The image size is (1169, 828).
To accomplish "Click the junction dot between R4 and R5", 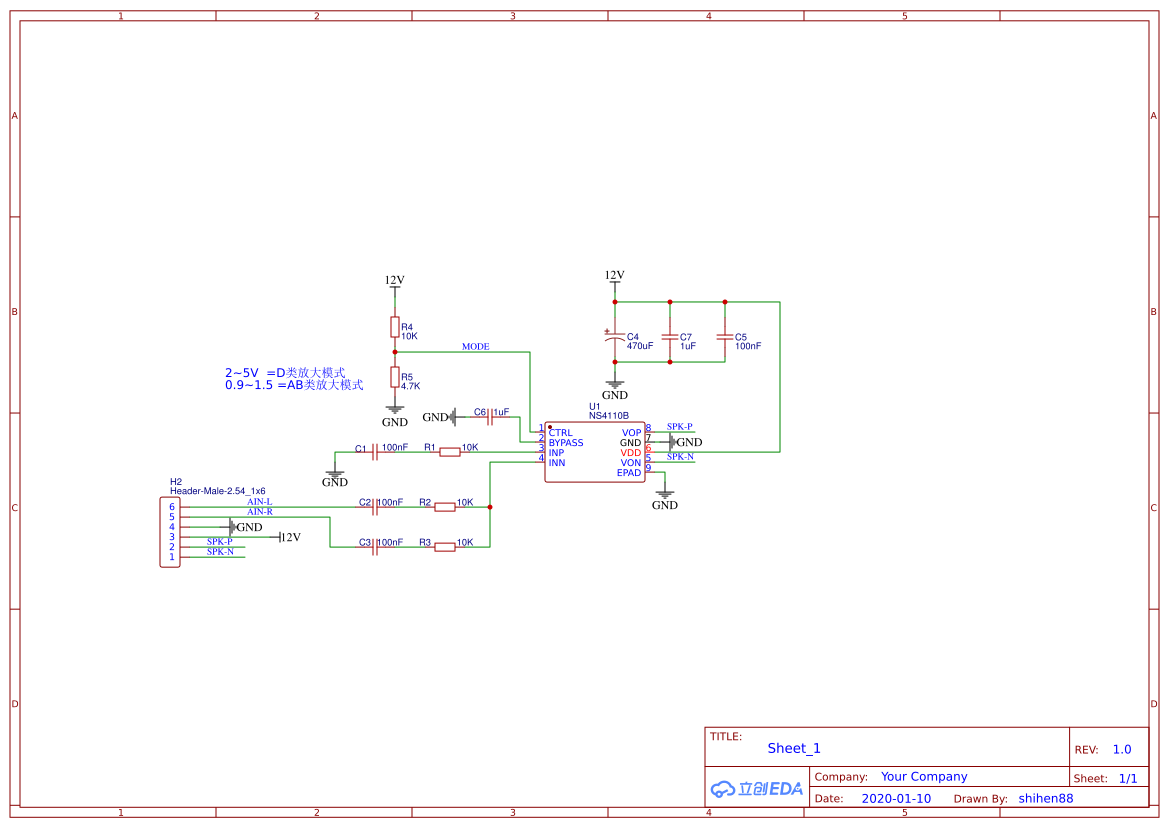I will 394,352.
